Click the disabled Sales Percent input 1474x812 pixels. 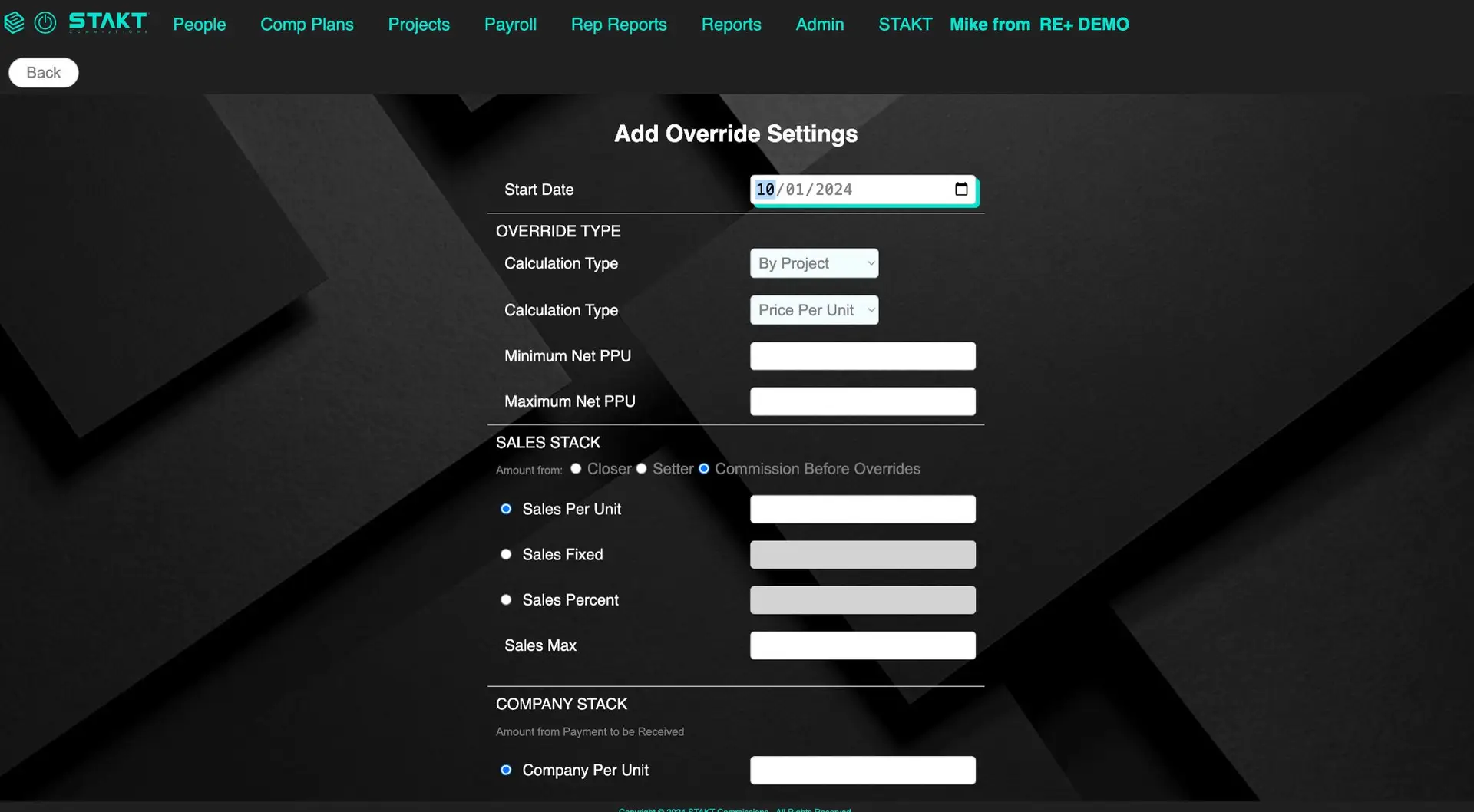click(863, 600)
